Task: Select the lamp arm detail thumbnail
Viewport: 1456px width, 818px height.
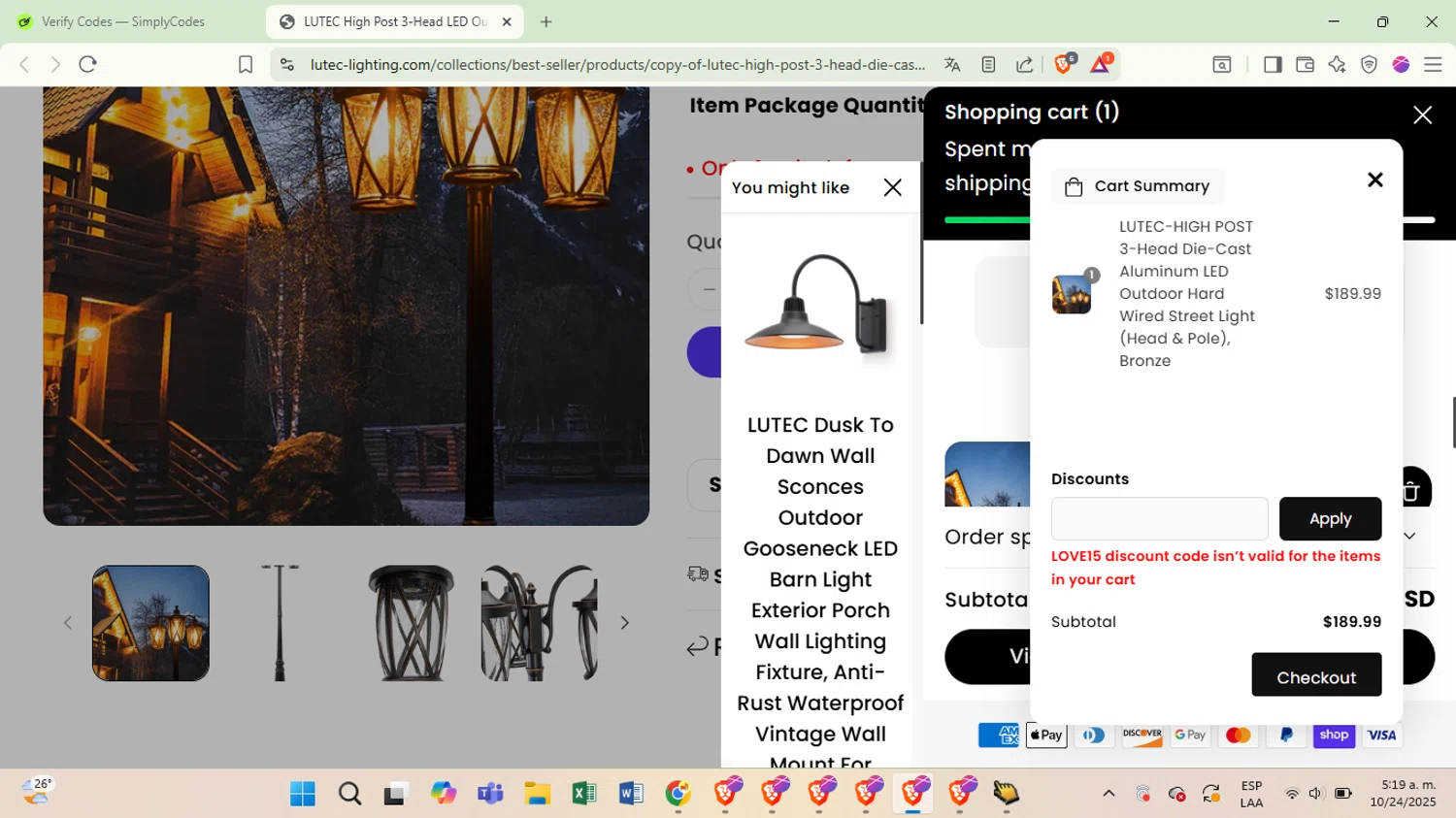Action: click(x=539, y=623)
